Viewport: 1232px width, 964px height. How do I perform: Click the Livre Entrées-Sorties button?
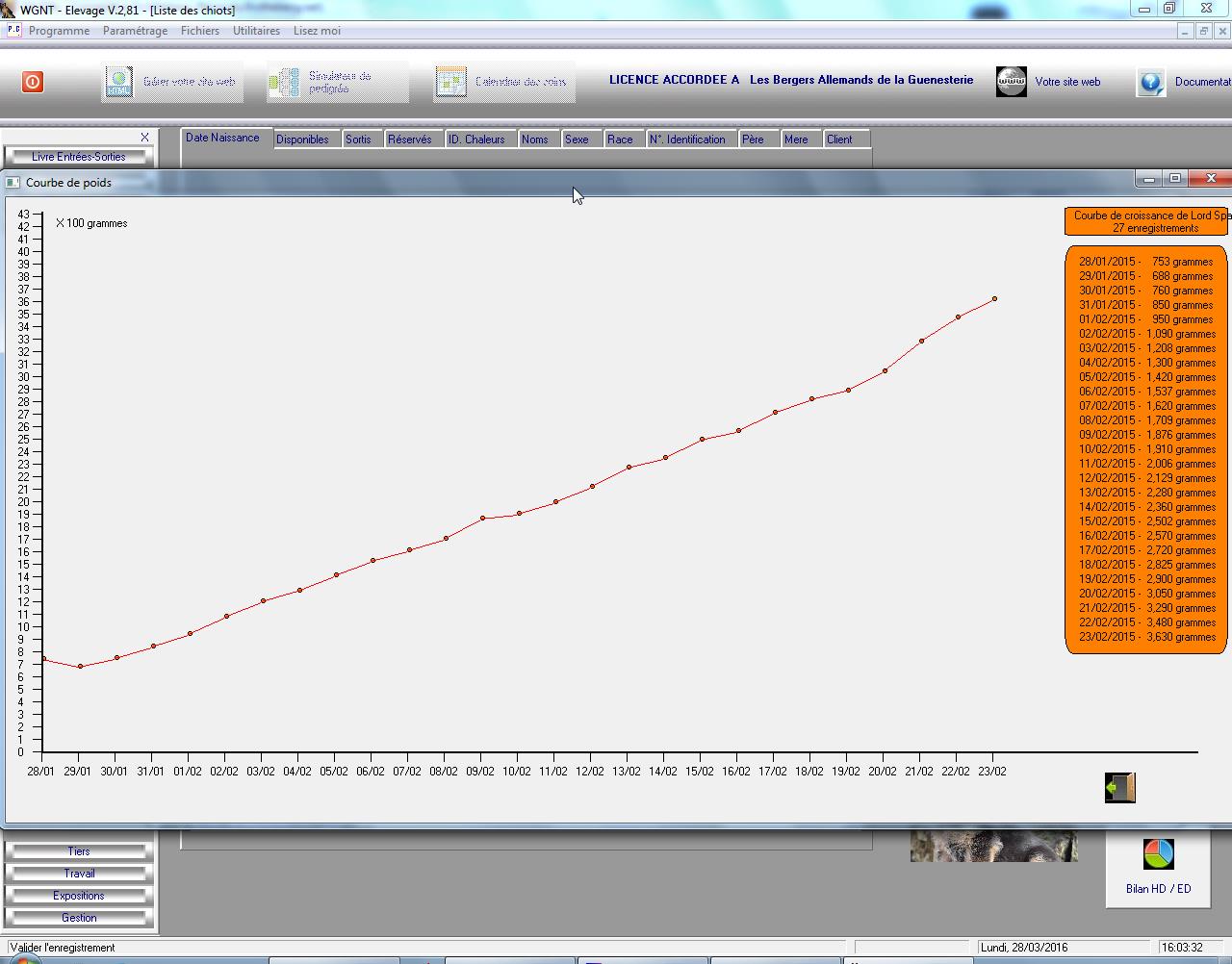(x=78, y=157)
